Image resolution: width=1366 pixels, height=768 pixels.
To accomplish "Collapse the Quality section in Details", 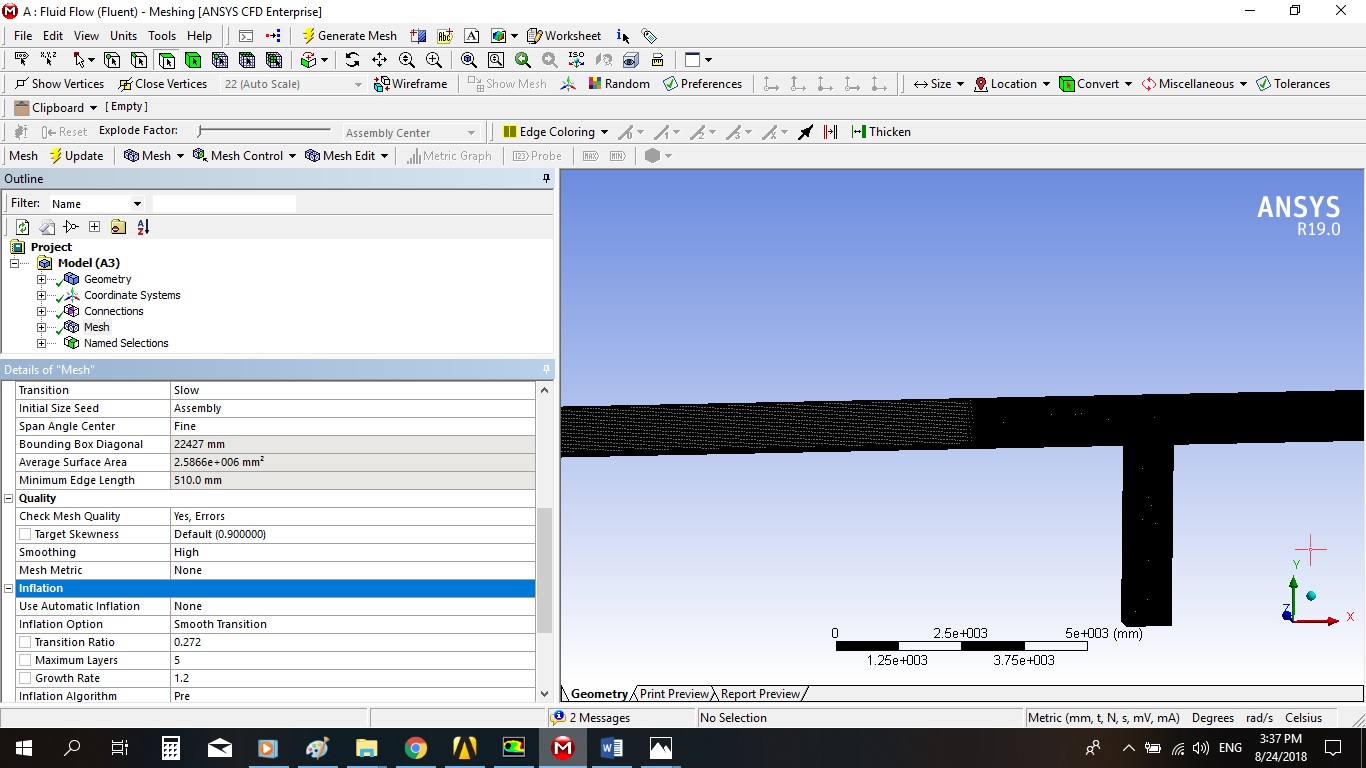I will point(9,499).
